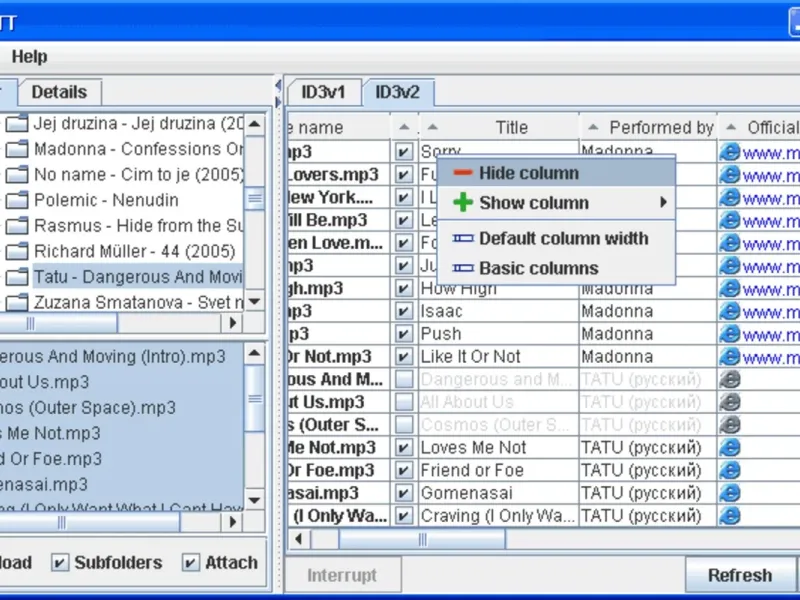Open the Help menu
This screenshot has width=800, height=600.
(x=30, y=56)
